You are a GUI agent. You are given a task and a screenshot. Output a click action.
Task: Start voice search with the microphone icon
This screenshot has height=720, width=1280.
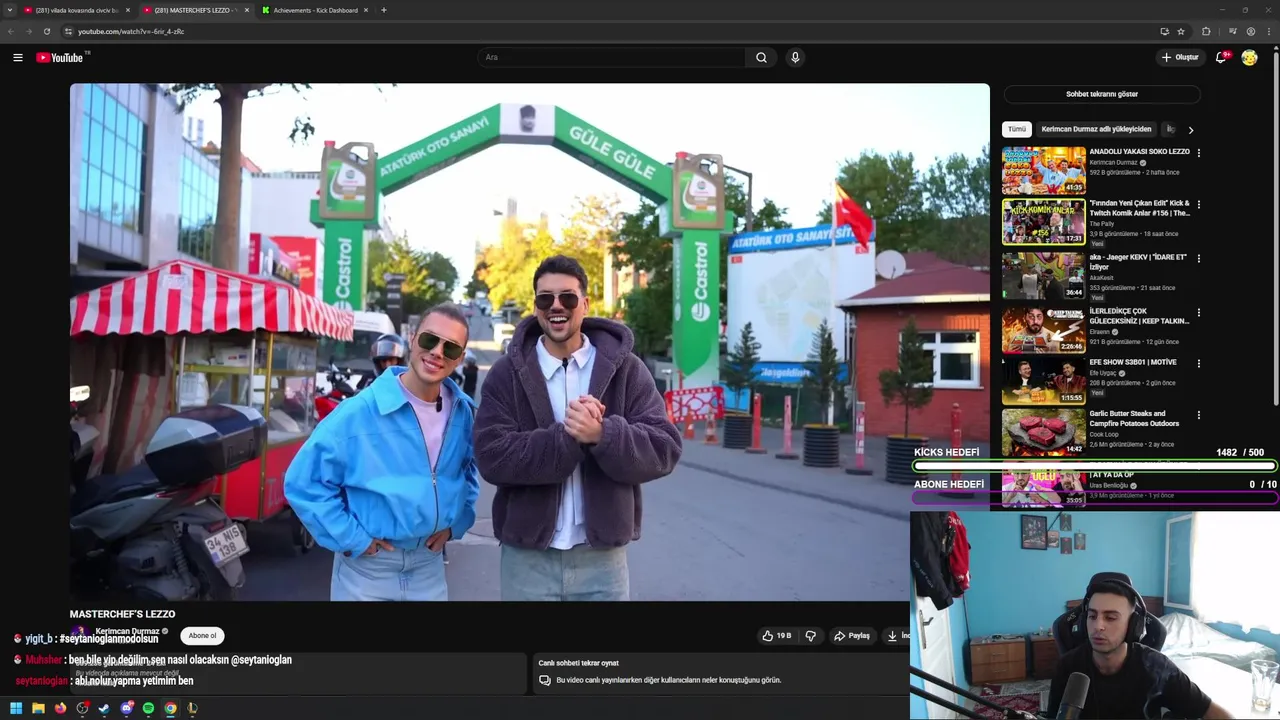(x=795, y=58)
